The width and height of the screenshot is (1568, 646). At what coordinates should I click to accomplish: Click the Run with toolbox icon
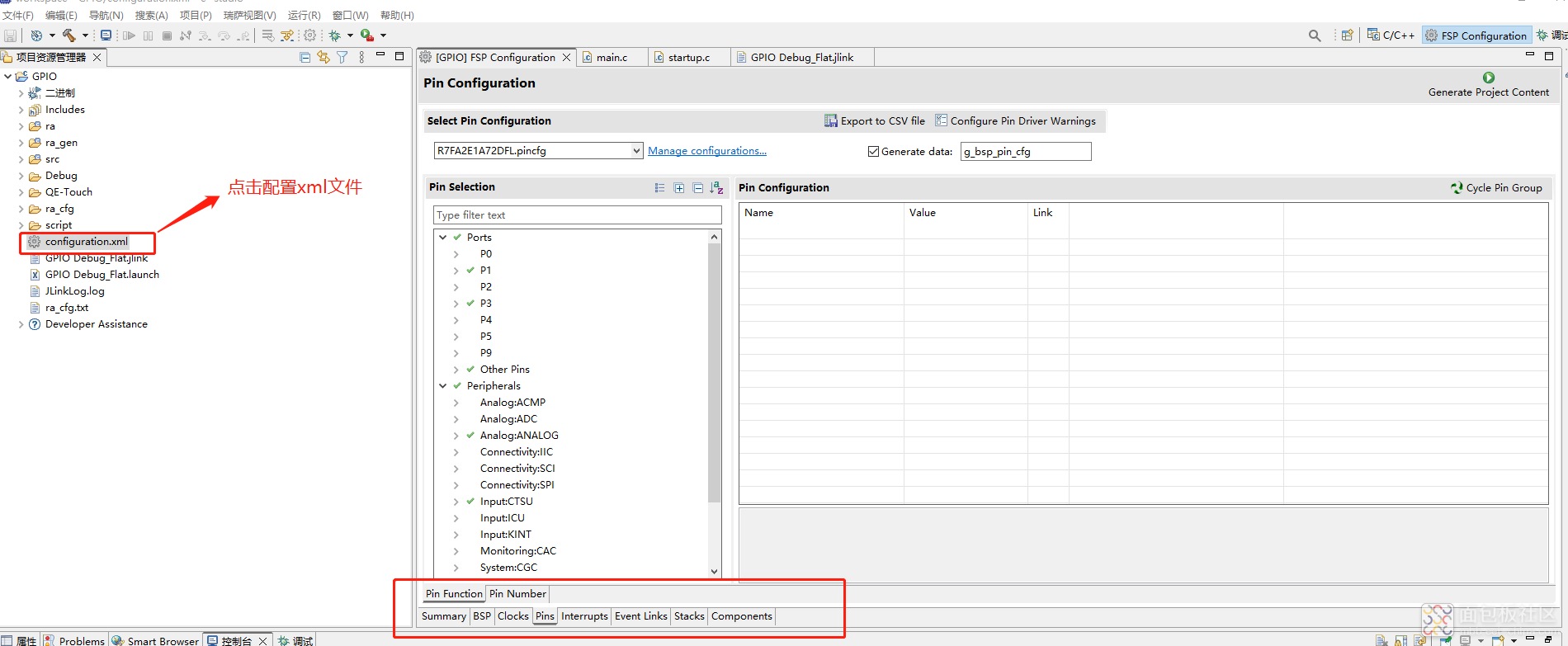(x=367, y=35)
